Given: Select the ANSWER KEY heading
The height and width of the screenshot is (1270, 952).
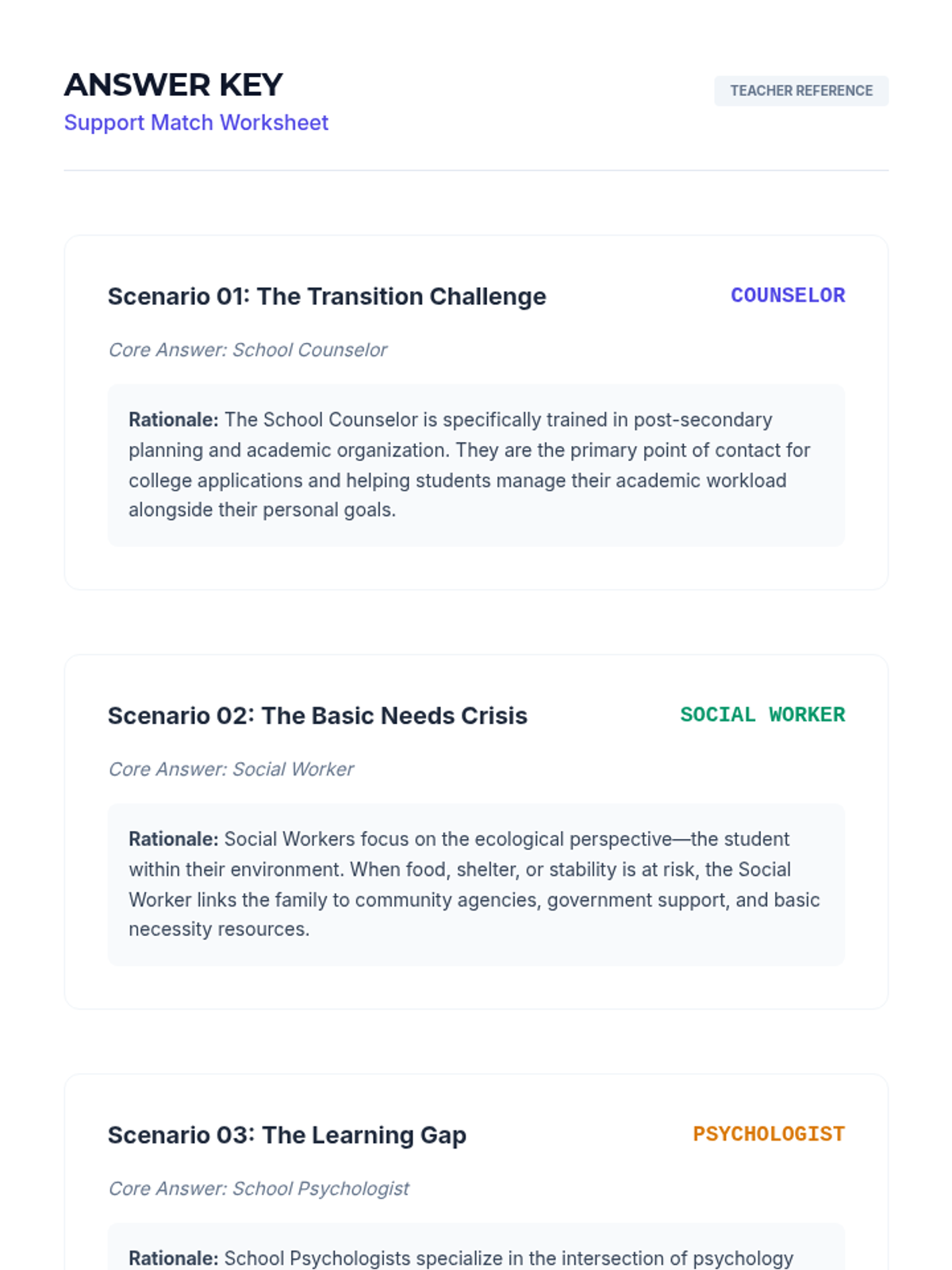Looking at the screenshot, I should [x=173, y=85].
